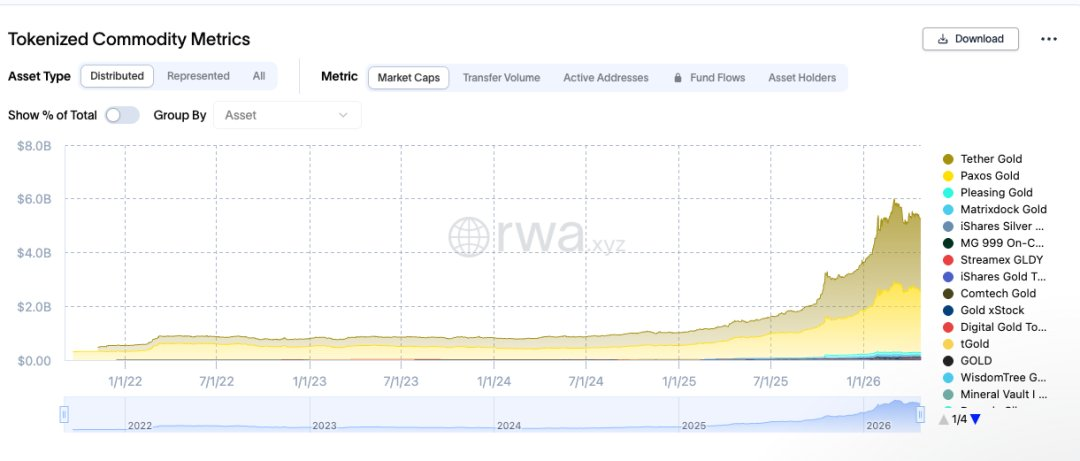
Task: Click the Download button
Action: [x=970, y=39]
